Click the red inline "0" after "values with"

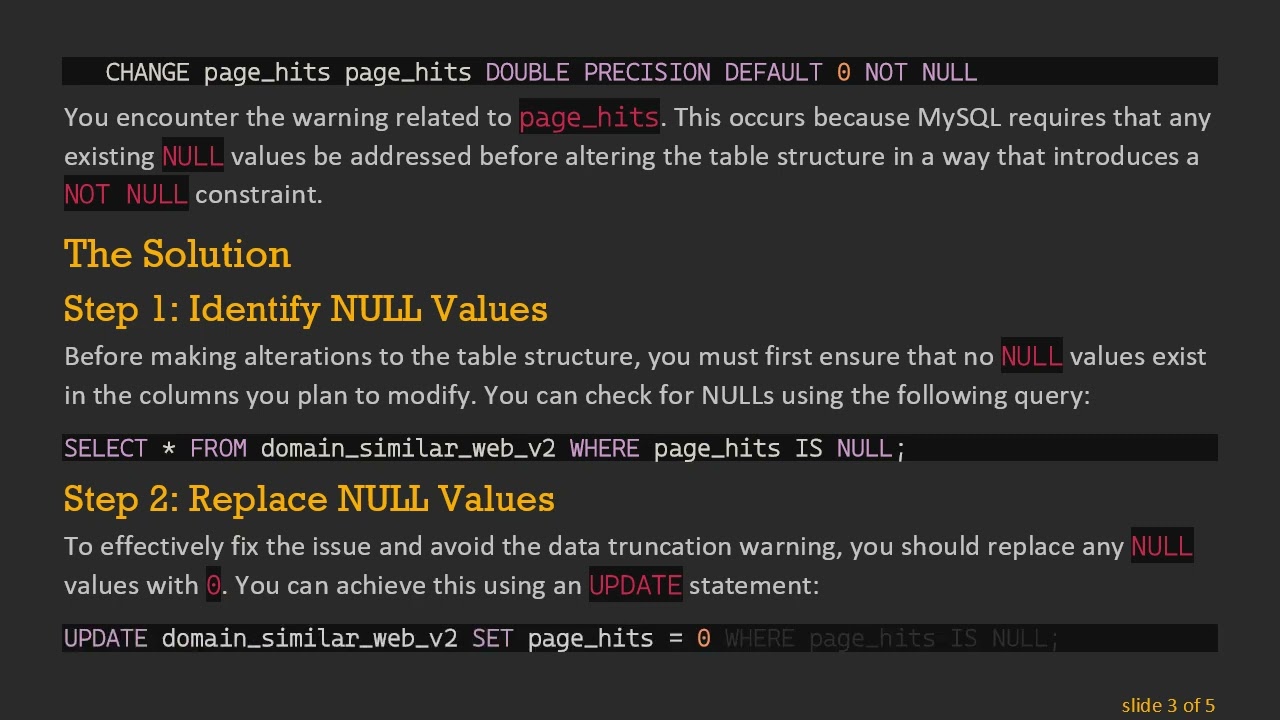[x=213, y=585]
